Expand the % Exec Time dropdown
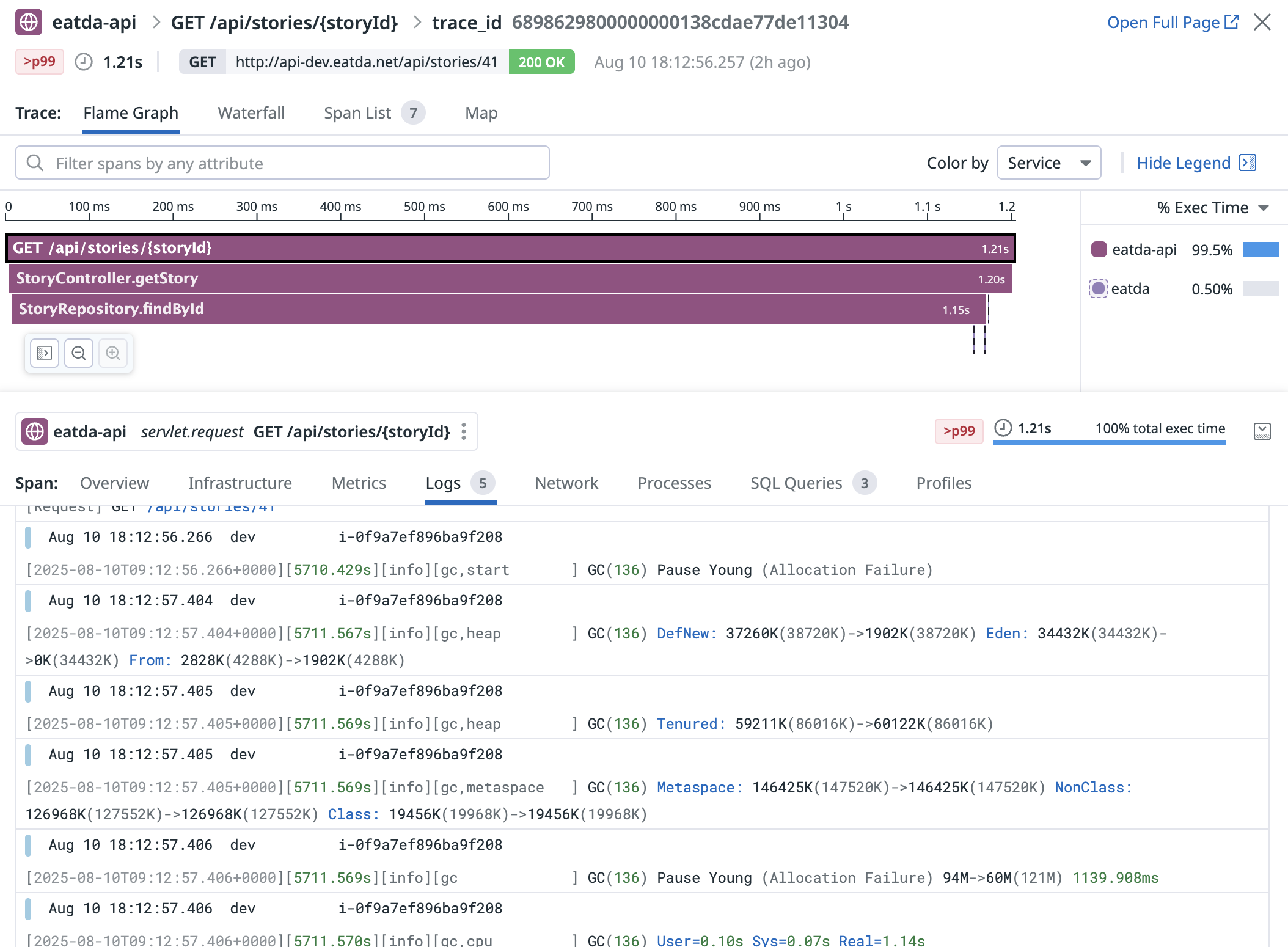Viewport: 1288px width, 947px height. [x=1212, y=208]
